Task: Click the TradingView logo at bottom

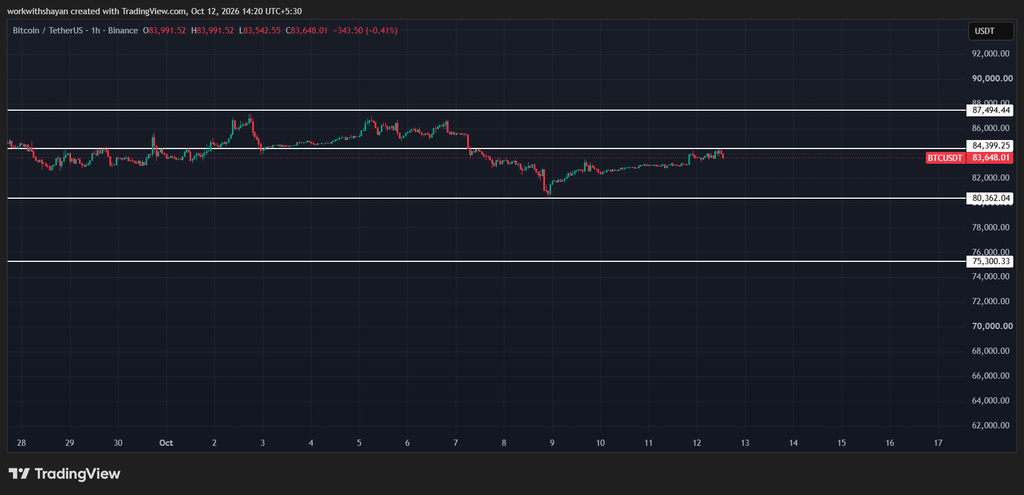Action: tap(64, 474)
